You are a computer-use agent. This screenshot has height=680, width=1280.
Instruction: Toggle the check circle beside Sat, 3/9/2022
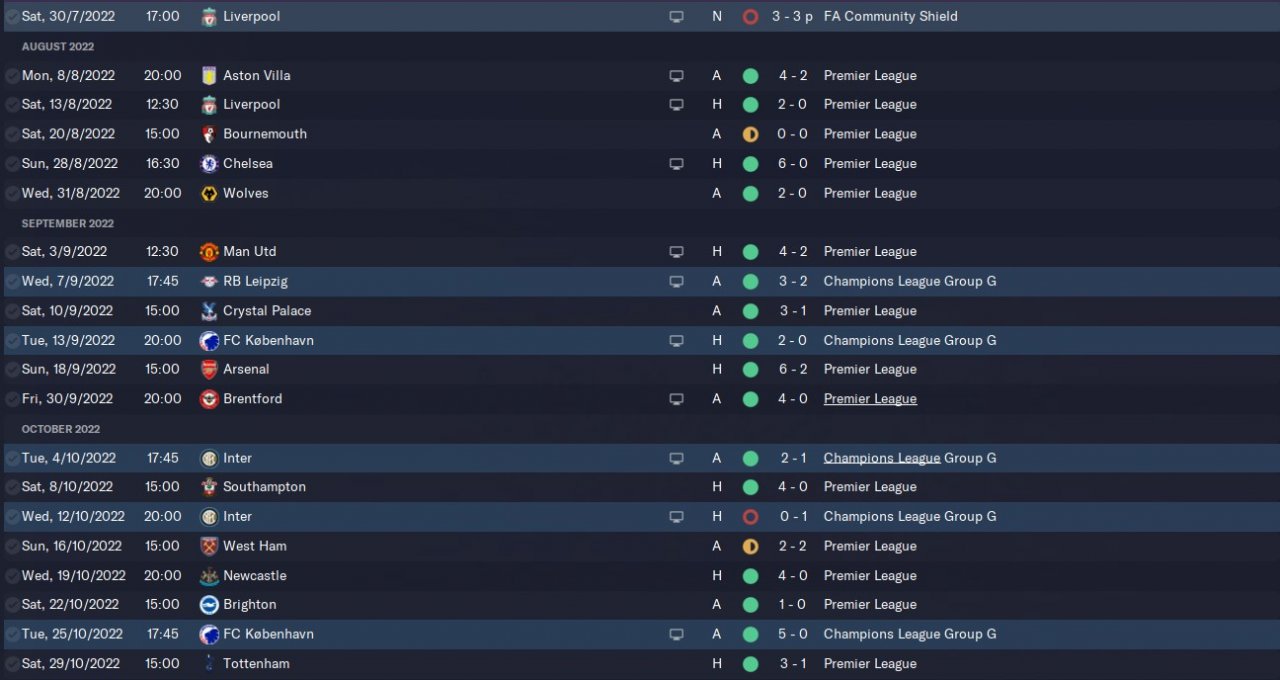[11, 252]
